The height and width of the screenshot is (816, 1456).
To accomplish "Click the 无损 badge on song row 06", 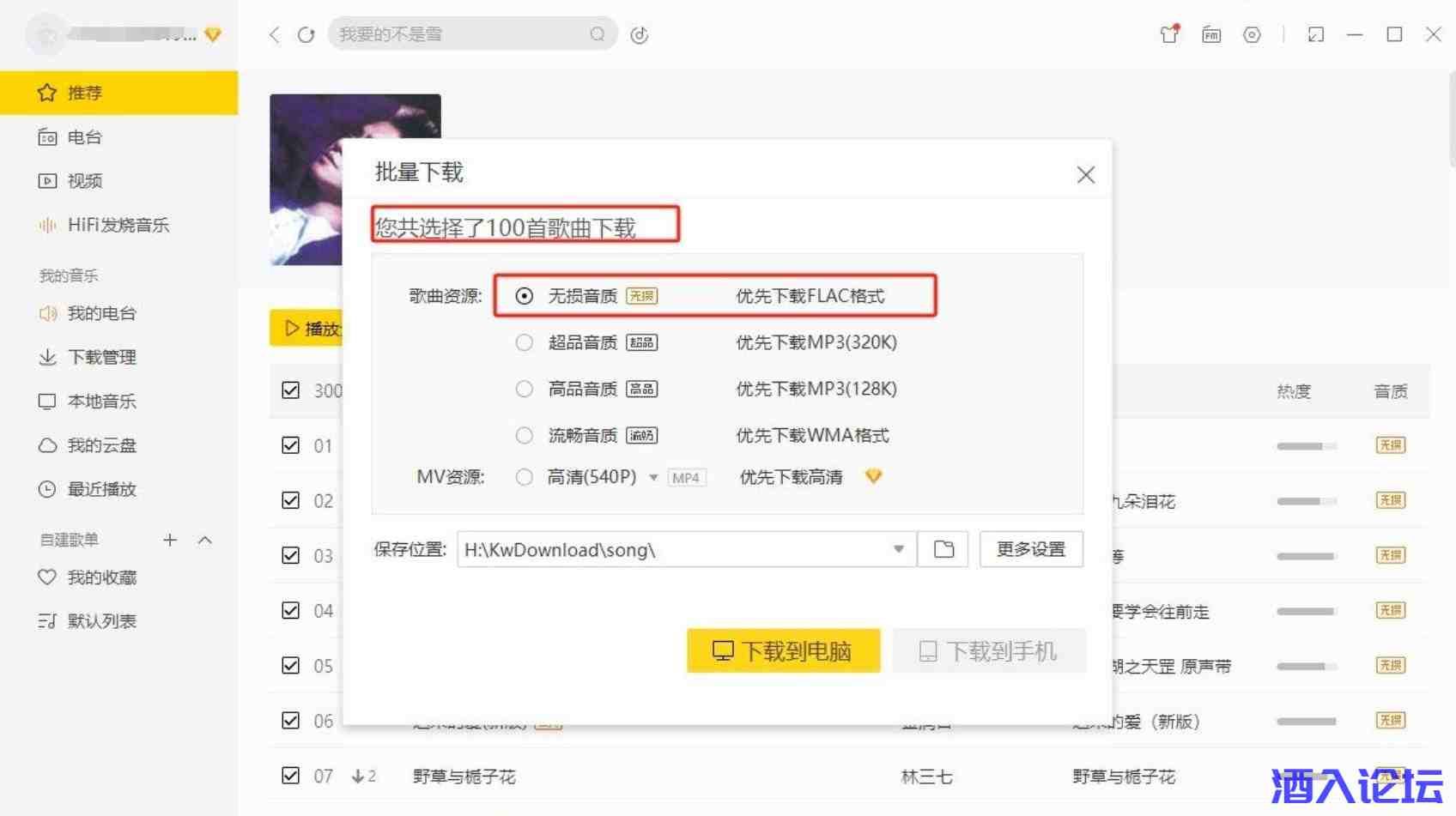I will (1391, 720).
